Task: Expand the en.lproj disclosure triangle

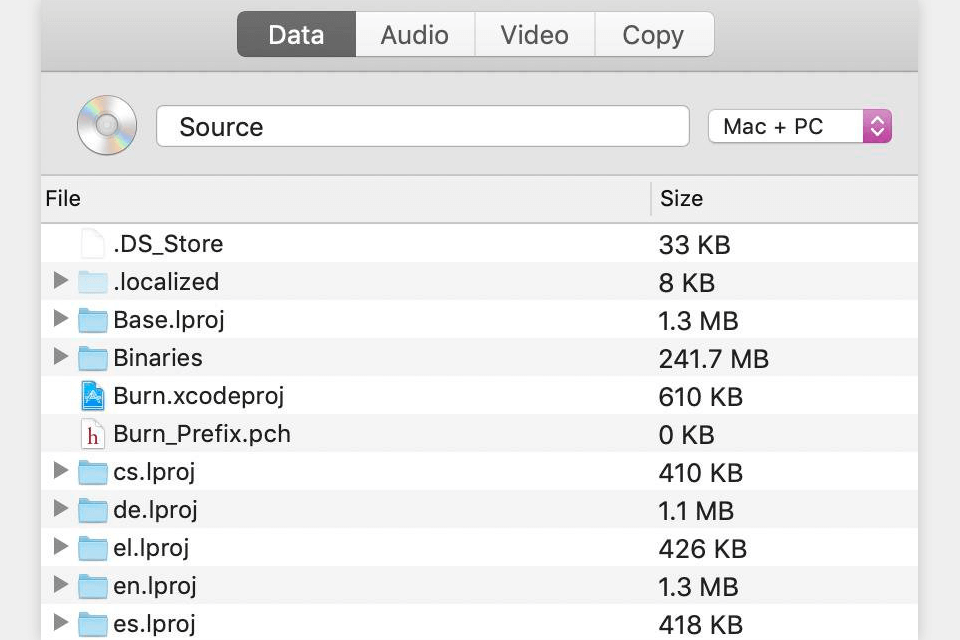Action: point(61,585)
